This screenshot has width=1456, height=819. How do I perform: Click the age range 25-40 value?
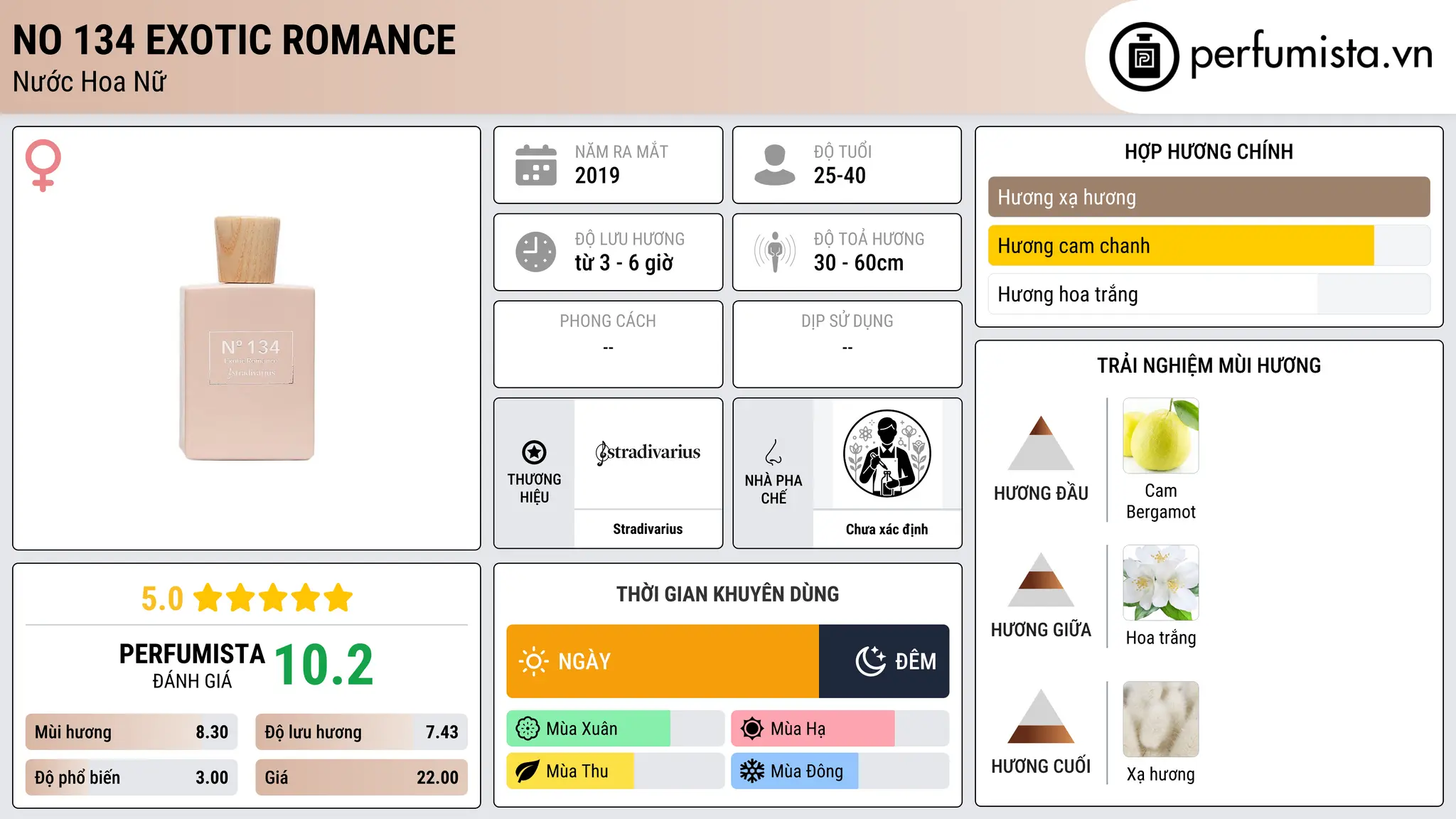click(840, 175)
